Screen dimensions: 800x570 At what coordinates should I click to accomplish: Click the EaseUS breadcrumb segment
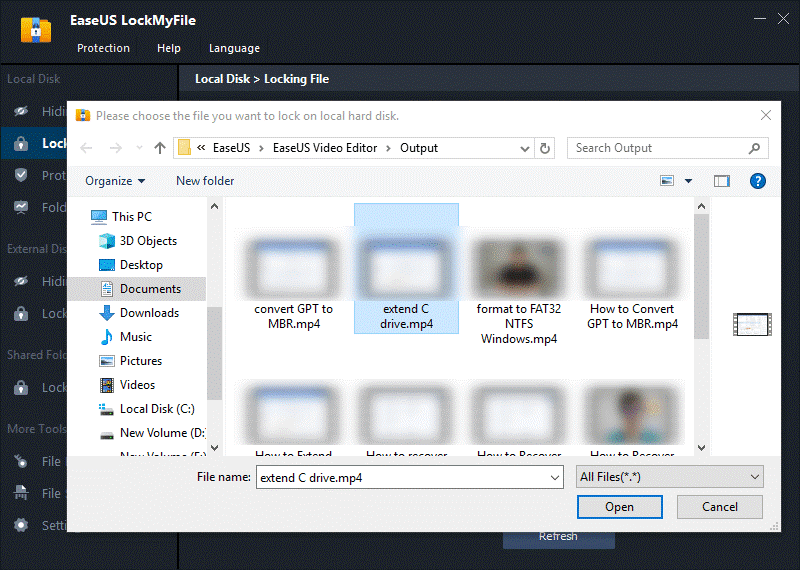[x=231, y=148]
